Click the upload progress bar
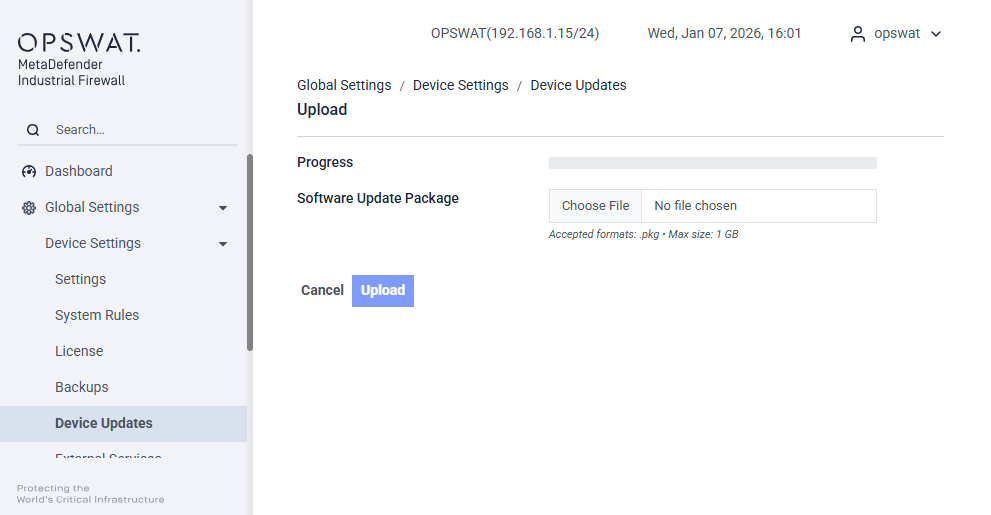 click(712, 163)
